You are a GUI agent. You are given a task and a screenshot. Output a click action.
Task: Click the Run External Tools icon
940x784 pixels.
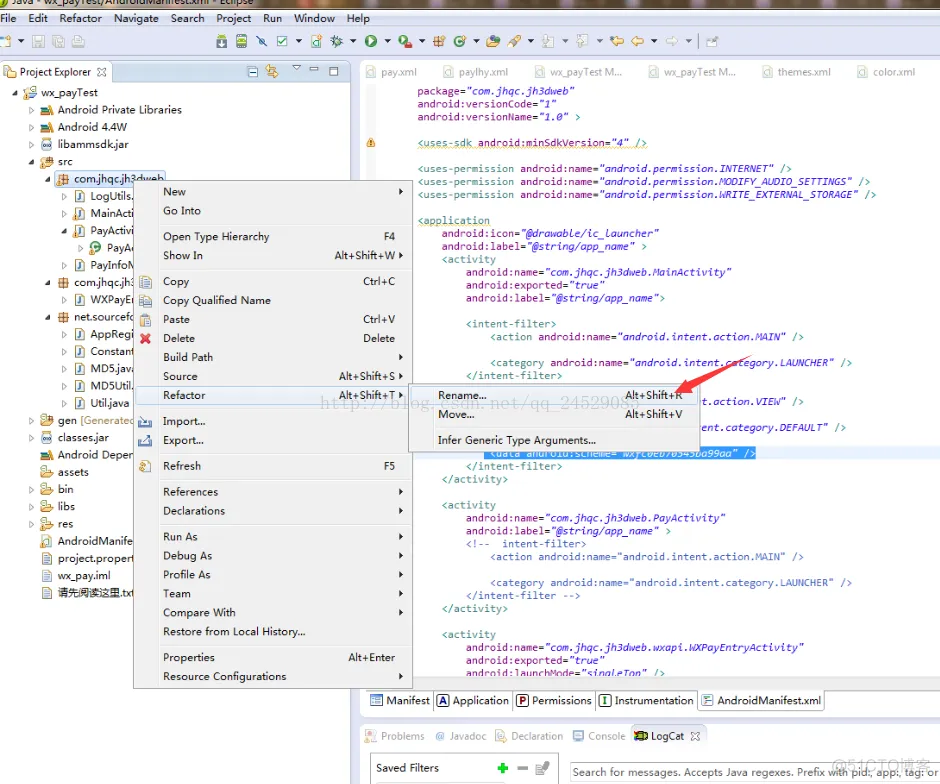point(405,41)
